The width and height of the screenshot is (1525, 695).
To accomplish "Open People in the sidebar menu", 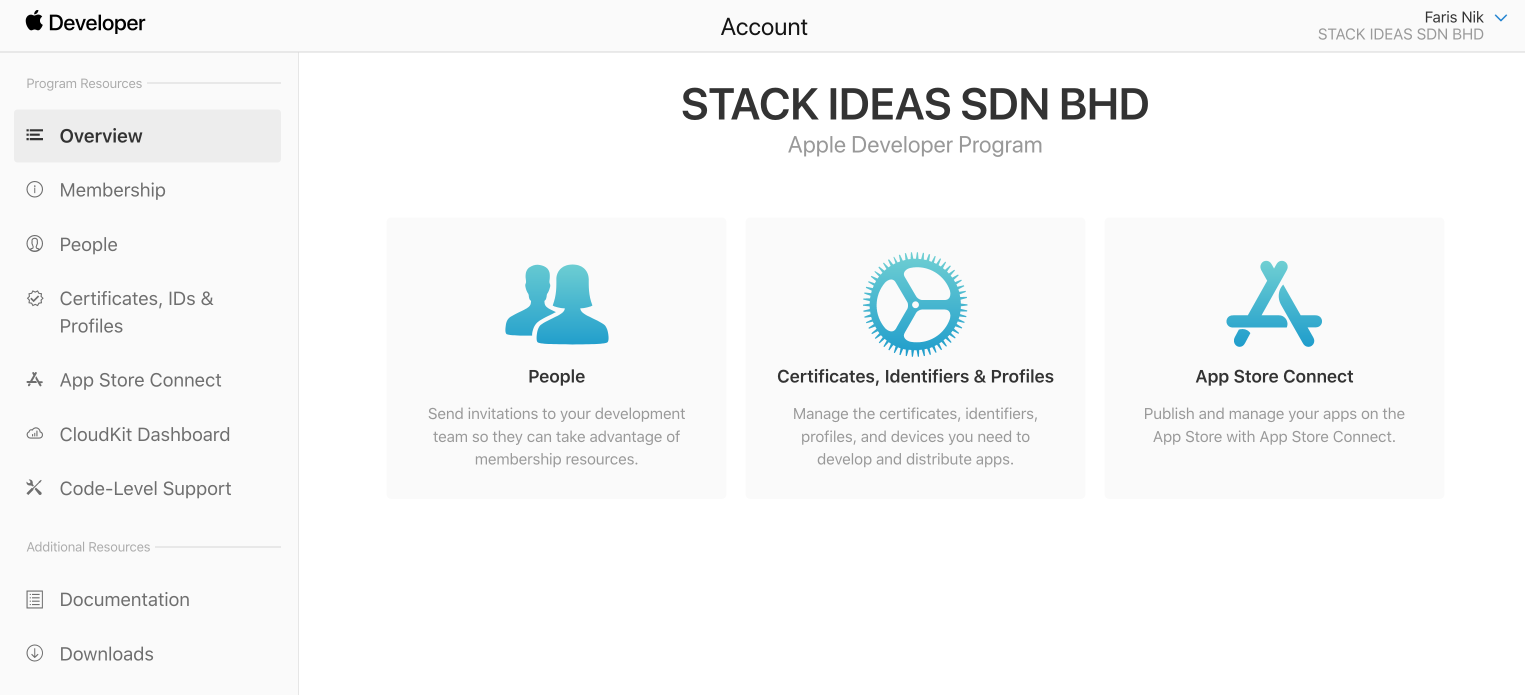I will [89, 244].
